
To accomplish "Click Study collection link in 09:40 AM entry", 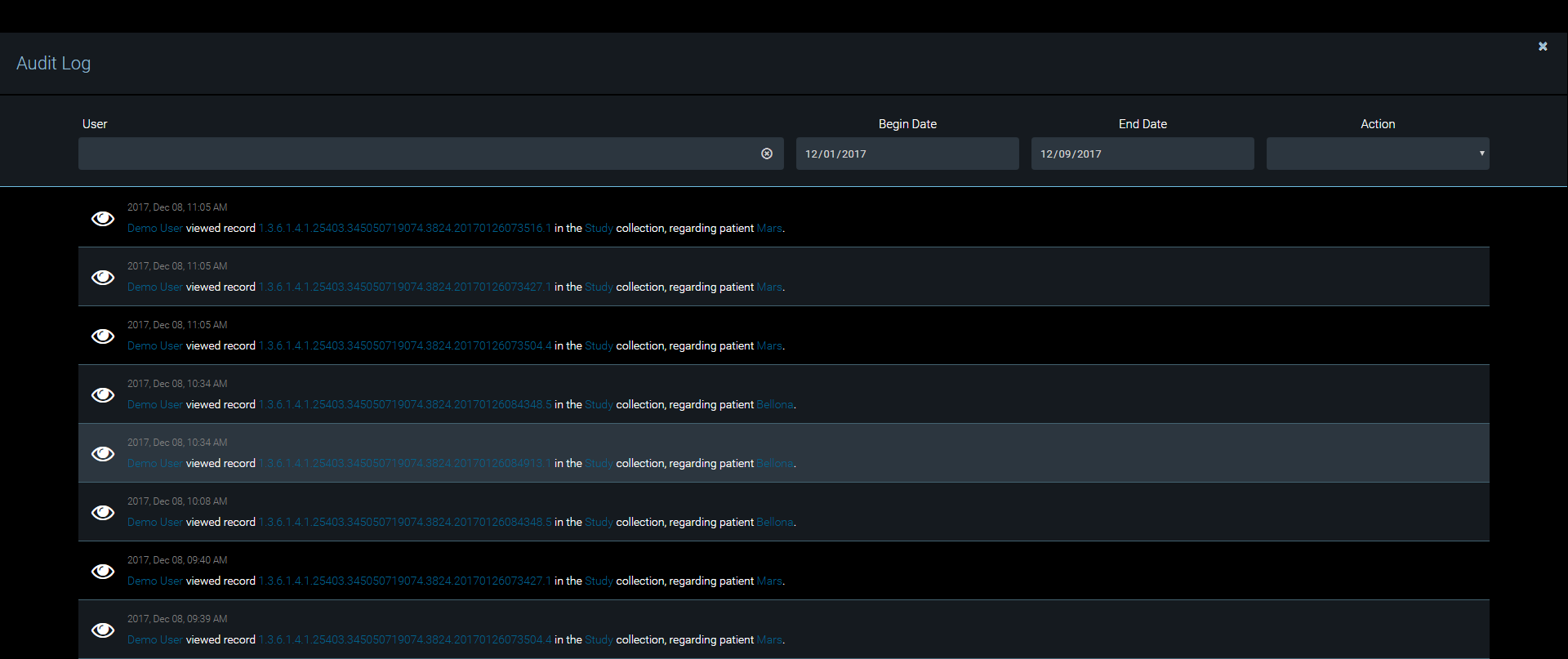I will tap(599, 581).
